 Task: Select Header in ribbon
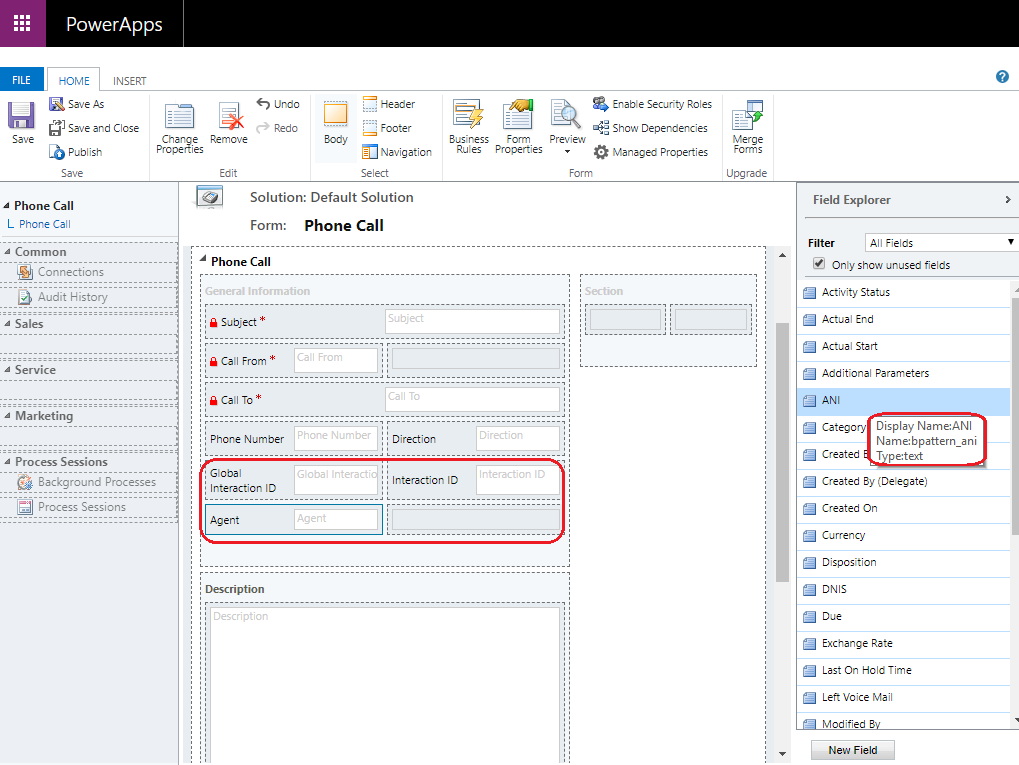389,104
